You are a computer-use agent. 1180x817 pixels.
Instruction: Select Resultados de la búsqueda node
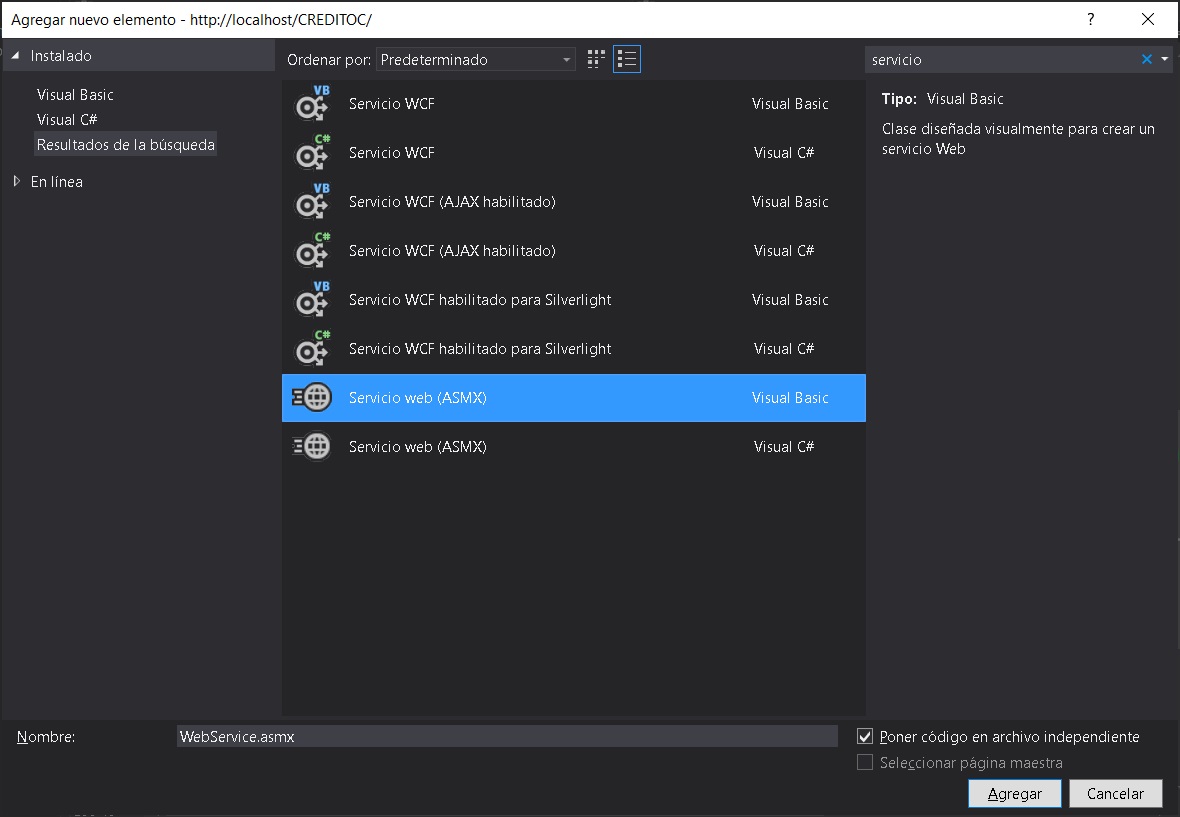point(126,144)
